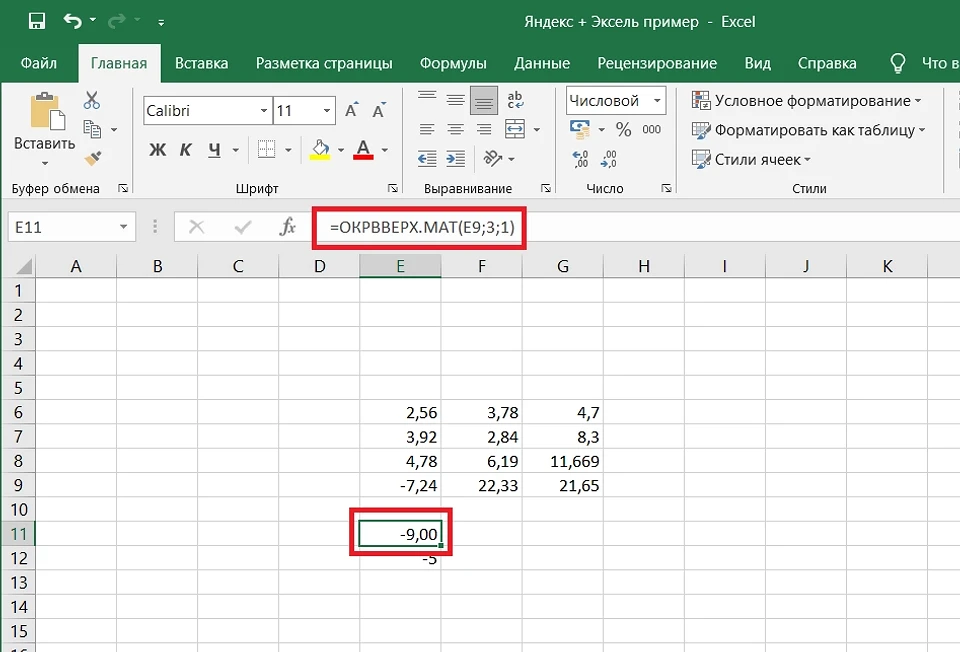Click the yellow fill color swatch
Screen dimensions: 960x652
click(x=319, y=157)
